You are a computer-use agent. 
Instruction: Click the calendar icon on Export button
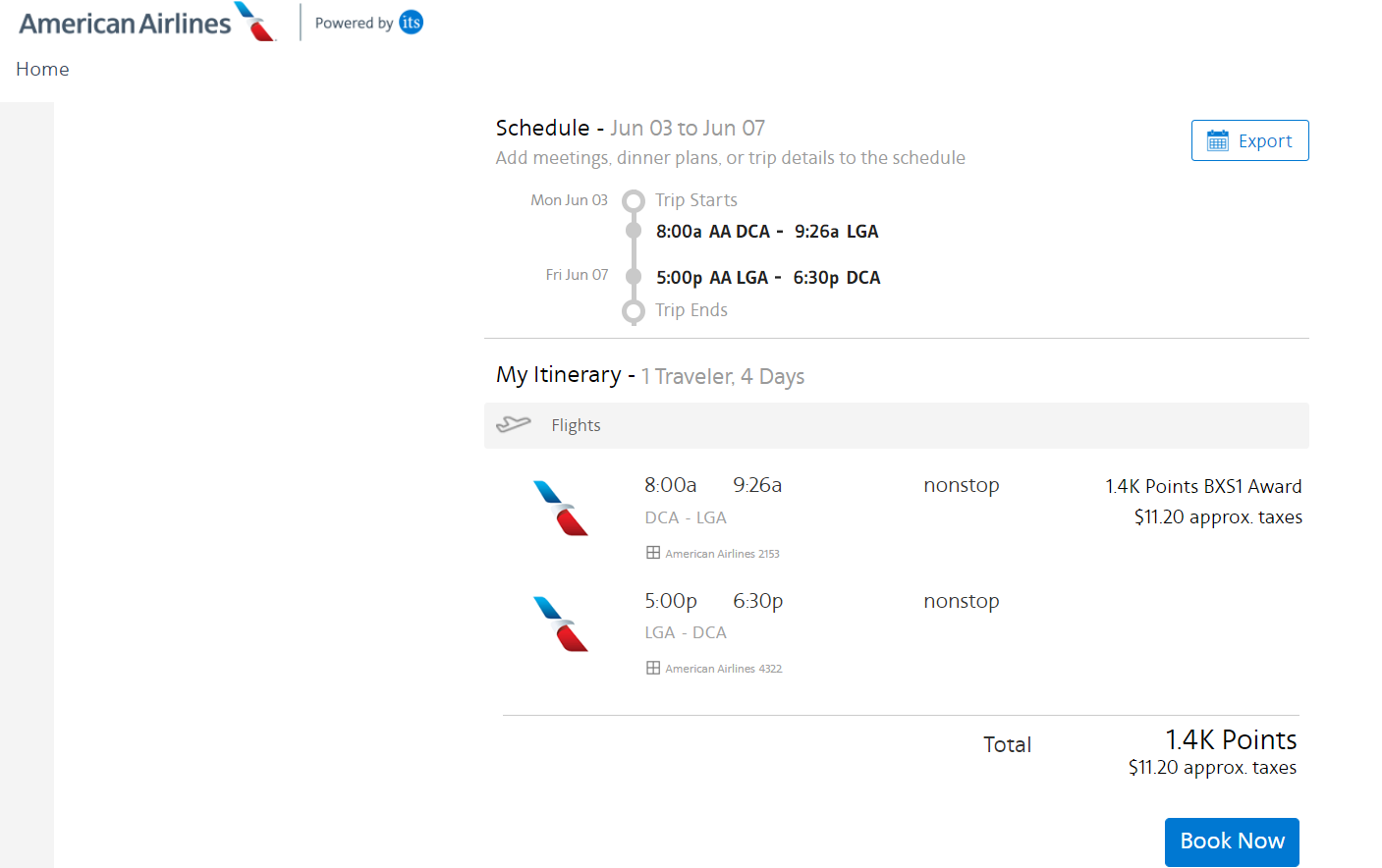[1218, 140]
